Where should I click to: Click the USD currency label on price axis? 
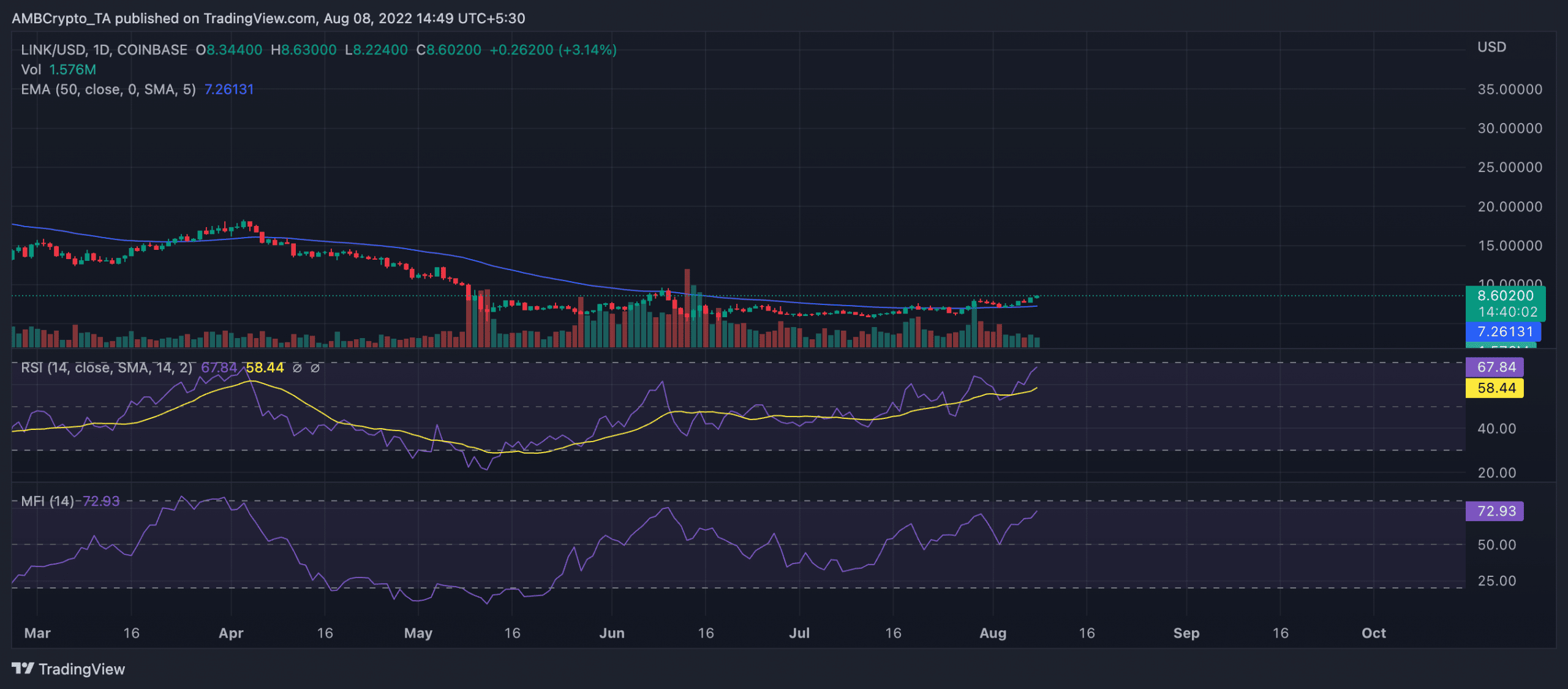pyautogui.click(x=1491, y=47)
